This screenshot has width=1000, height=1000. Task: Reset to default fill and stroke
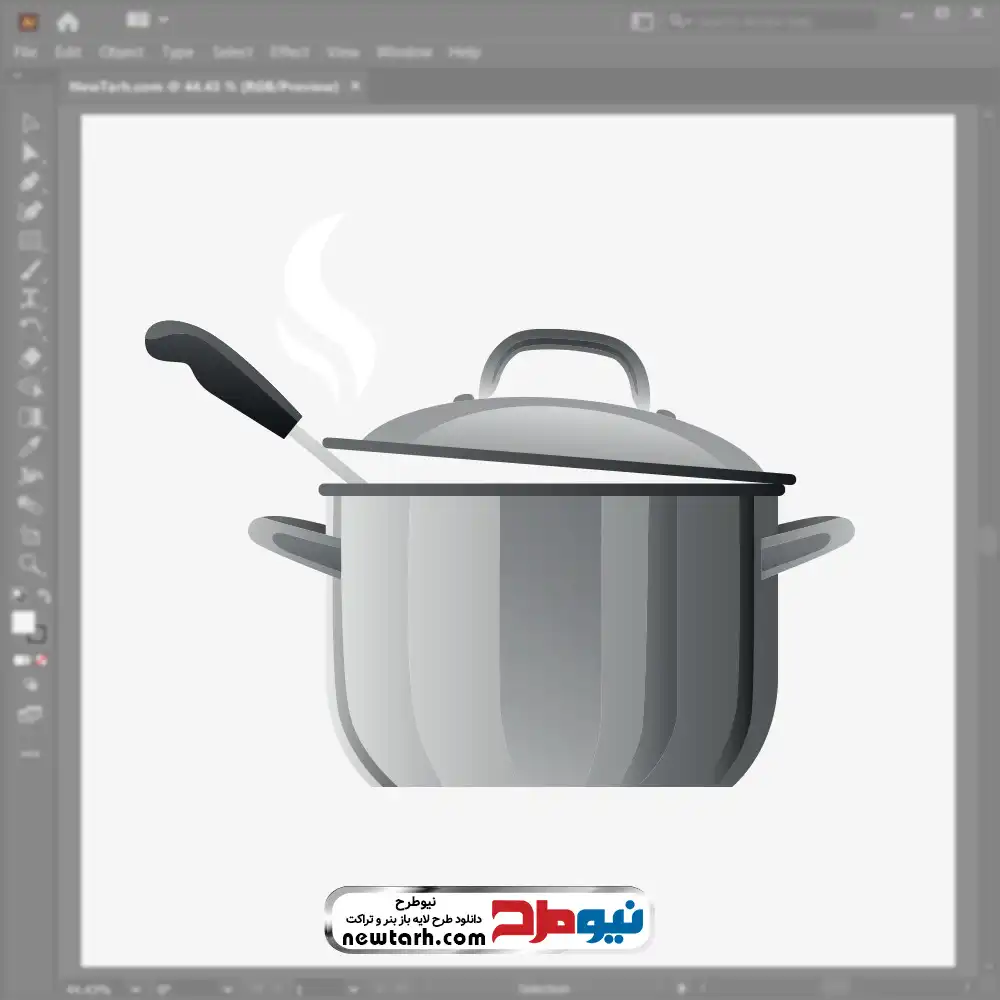pyautogui.click(x=17, y=596)
